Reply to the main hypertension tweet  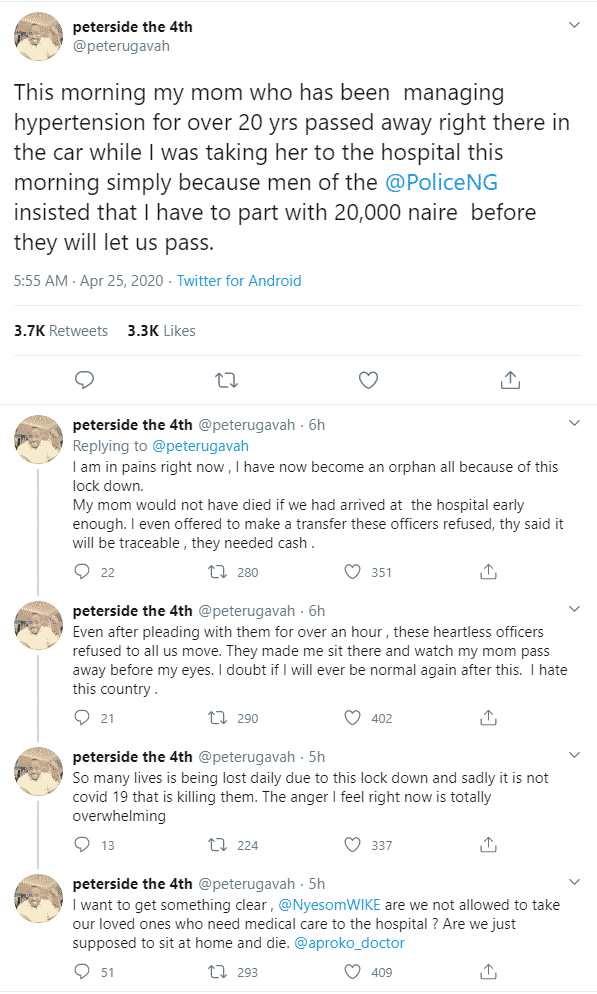84,380
